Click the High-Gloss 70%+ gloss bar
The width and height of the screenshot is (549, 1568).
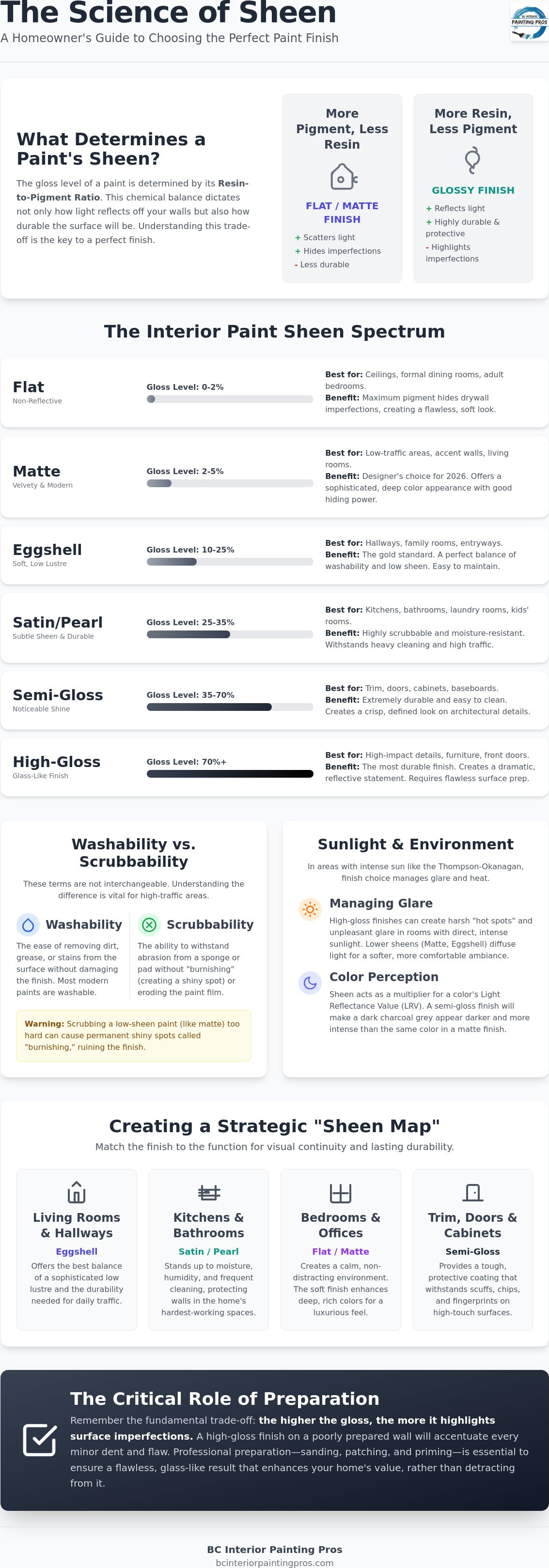pos(230,774)
